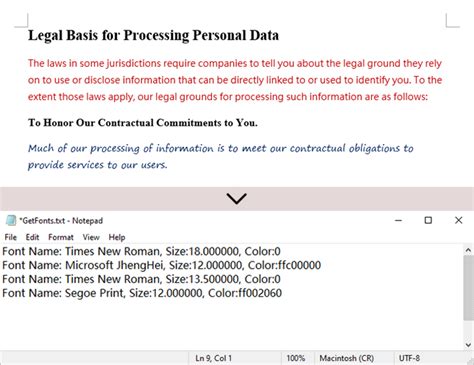
Task: Click the down chevron arrow between panels
Action: 236,199
